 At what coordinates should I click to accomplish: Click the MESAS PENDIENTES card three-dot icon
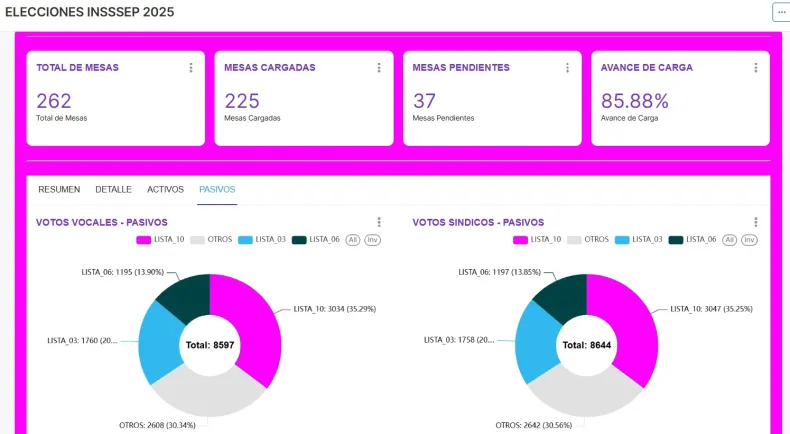(x=567, y=68)
